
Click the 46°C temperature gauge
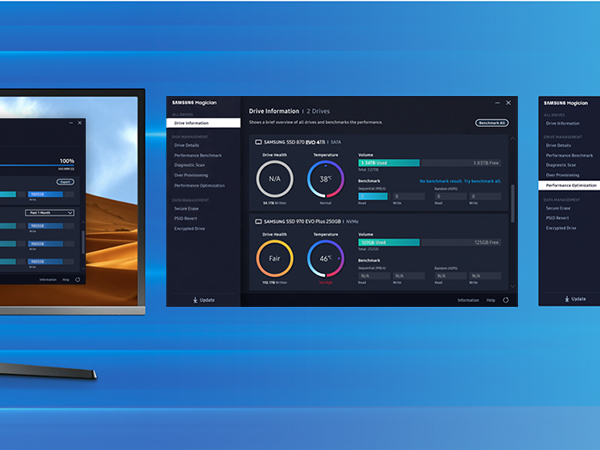[x=326, y=259]
